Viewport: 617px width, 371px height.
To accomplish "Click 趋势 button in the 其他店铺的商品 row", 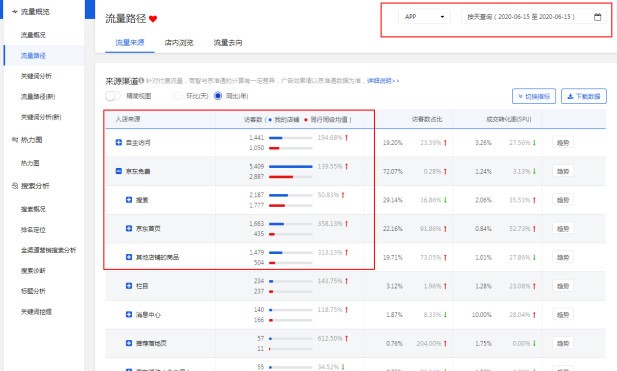I will (563, 257).
